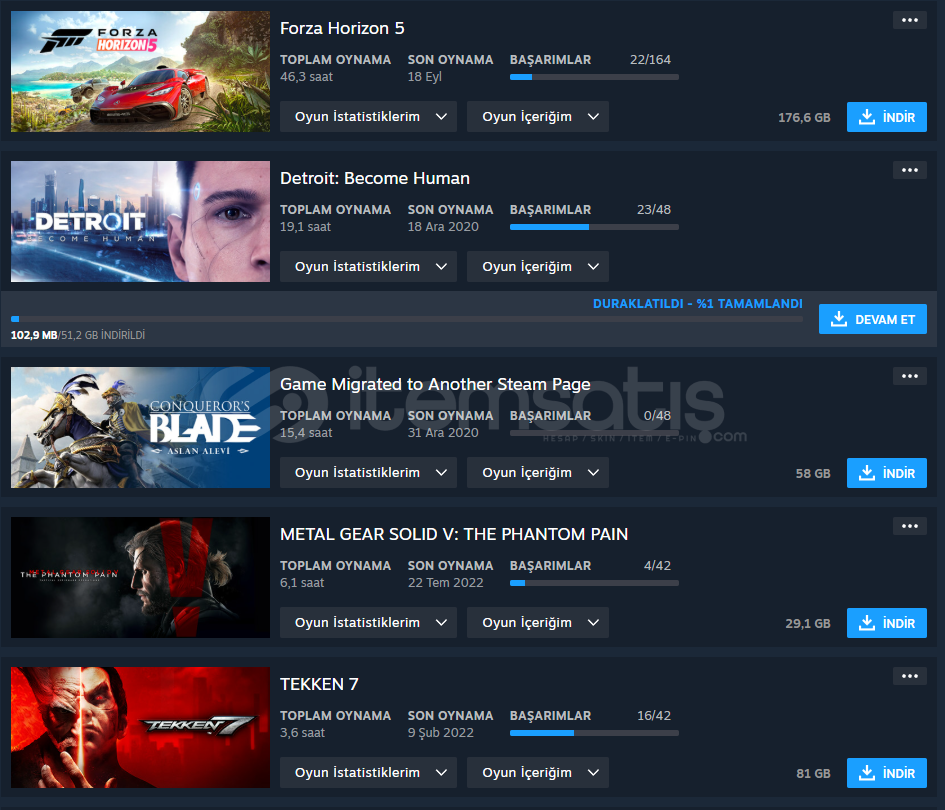Open Forza Horizon 5 three-dot options menu

[909, 20]
